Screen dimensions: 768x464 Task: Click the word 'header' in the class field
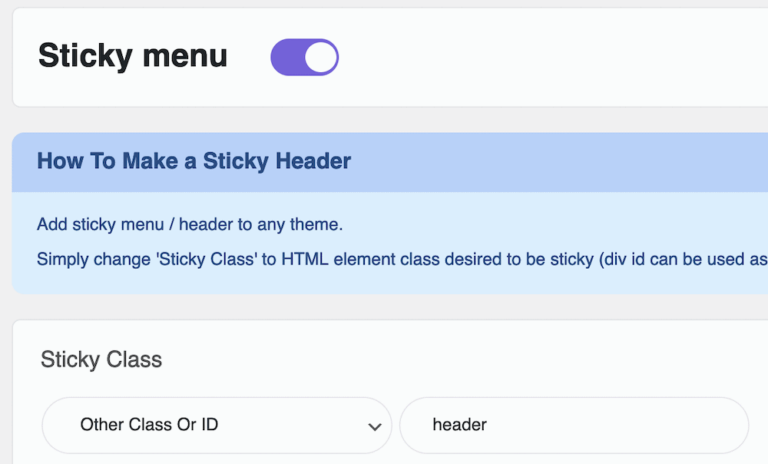(x=459, y=425)
